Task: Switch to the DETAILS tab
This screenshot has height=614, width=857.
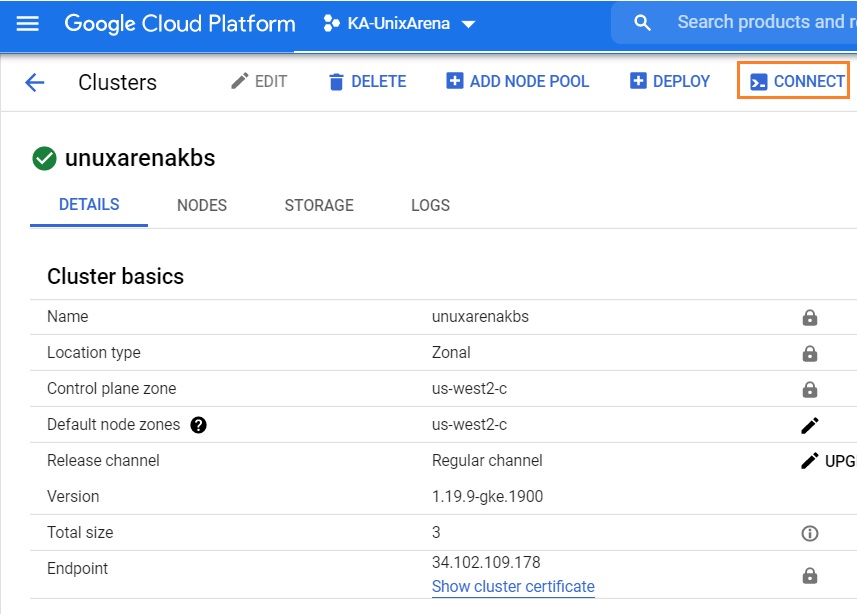Action: tap(89, 204)
